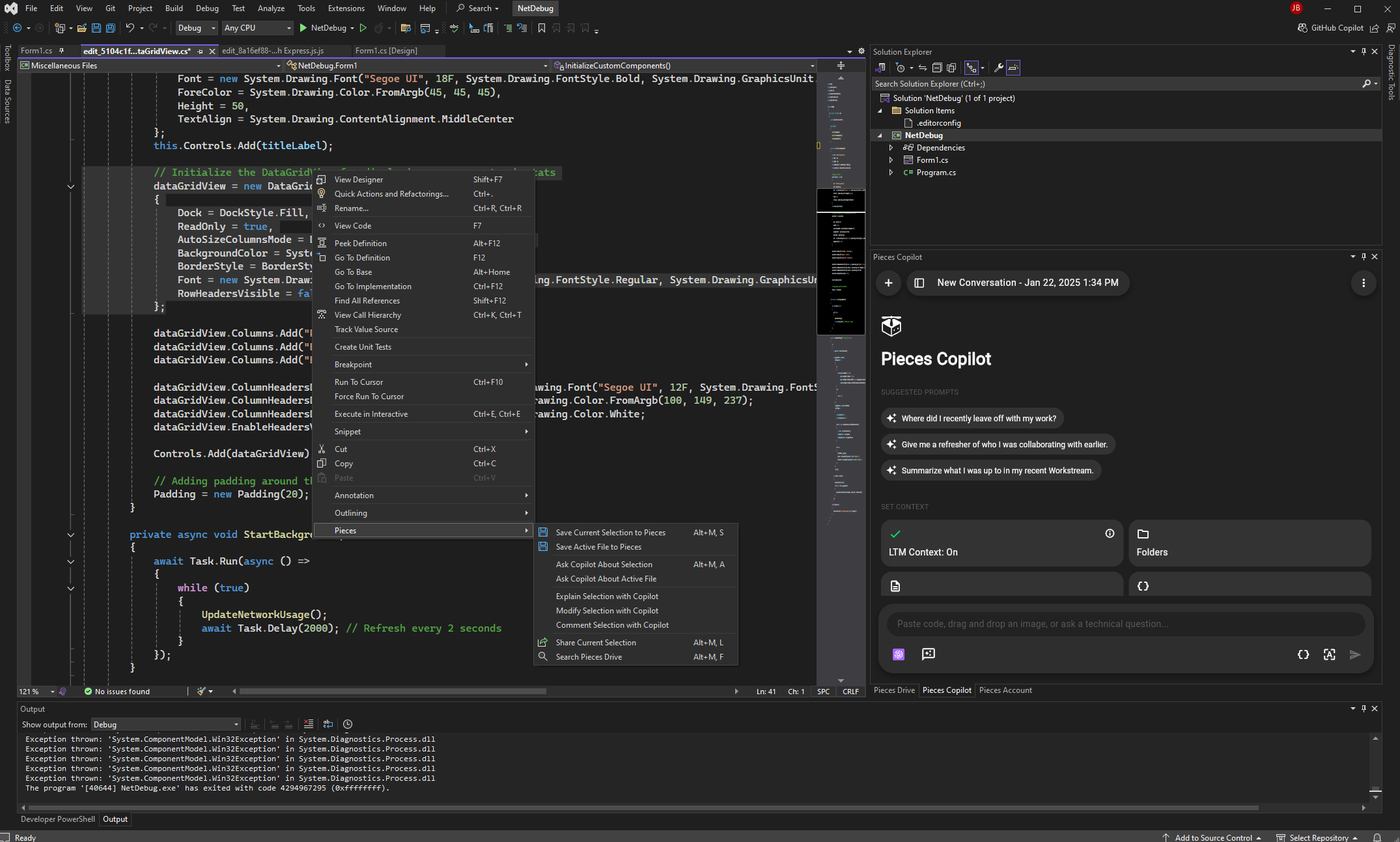Viewport: 1400px width, 842px height.
Task: Toggle word wrap in Output toolbar
Action: [328, 724]
